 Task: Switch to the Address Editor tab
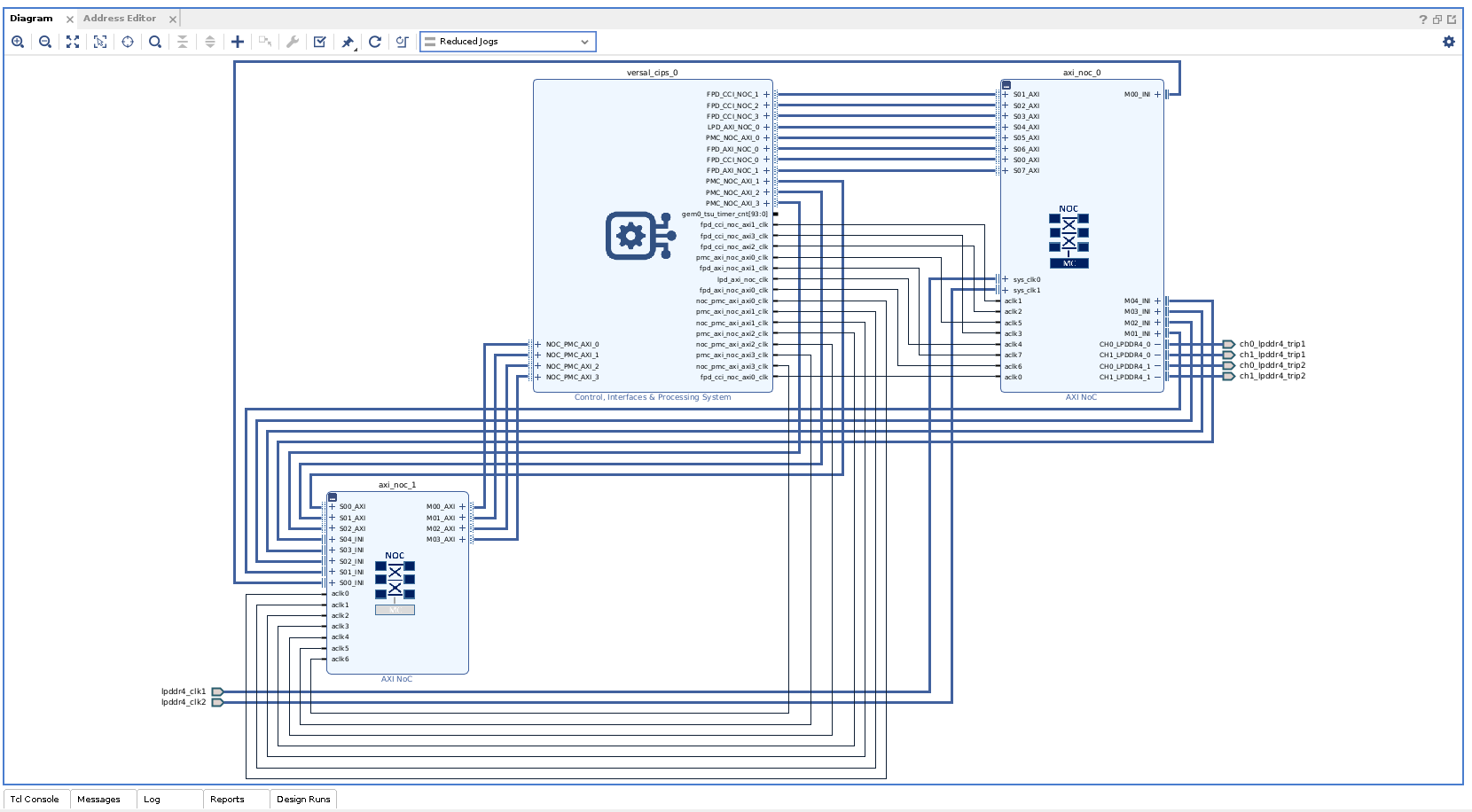tap(120, 18)
